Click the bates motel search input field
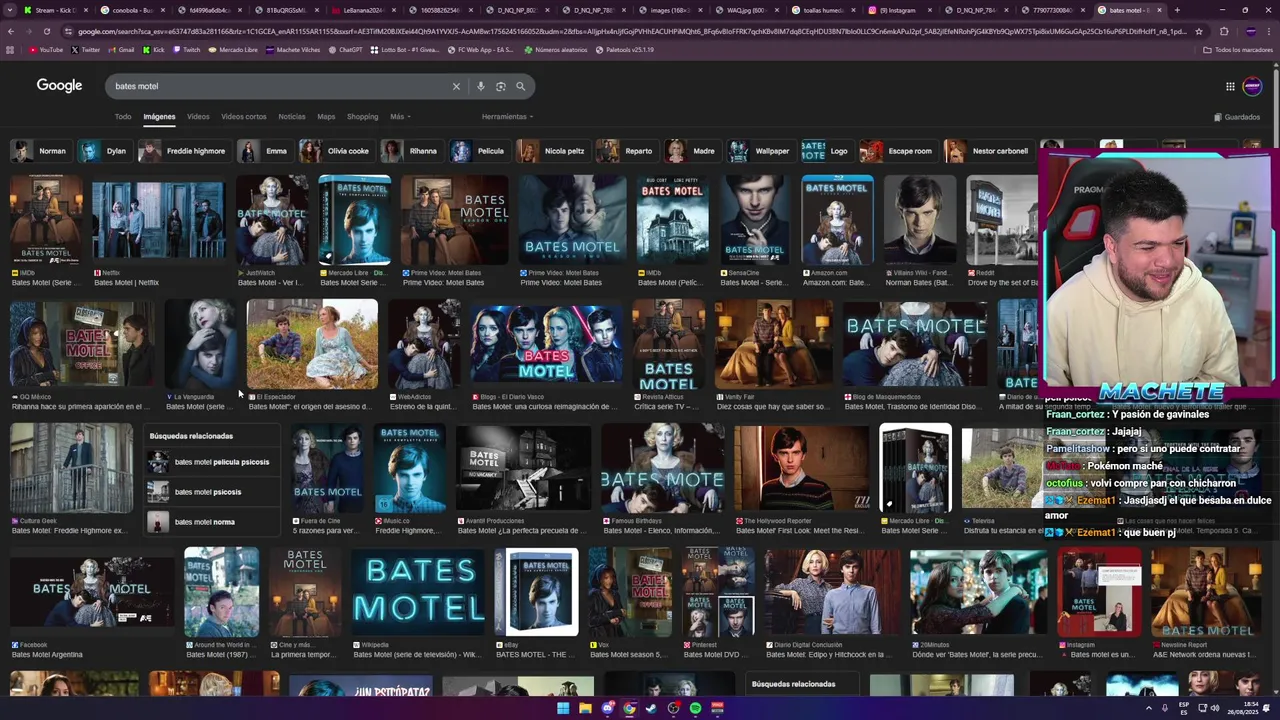 pos(280,86)
